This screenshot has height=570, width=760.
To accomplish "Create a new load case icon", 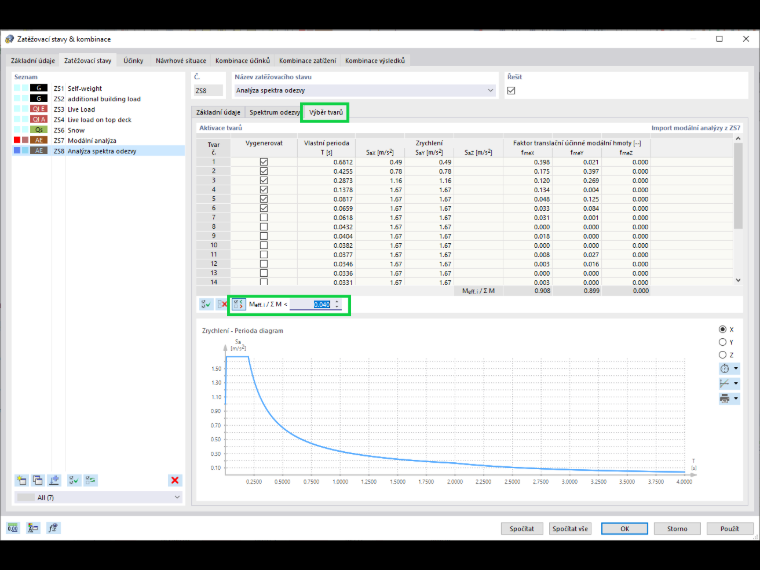I will [21, 480].
